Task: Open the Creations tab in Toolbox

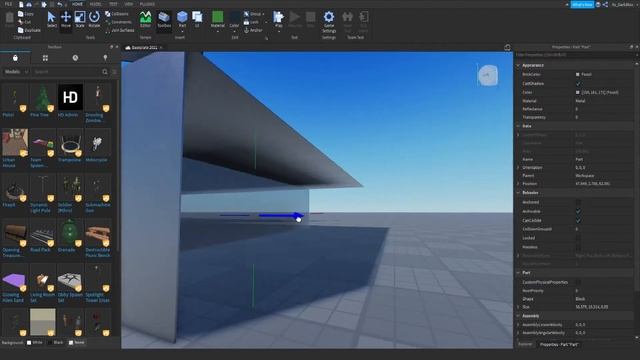Action: 105,58
